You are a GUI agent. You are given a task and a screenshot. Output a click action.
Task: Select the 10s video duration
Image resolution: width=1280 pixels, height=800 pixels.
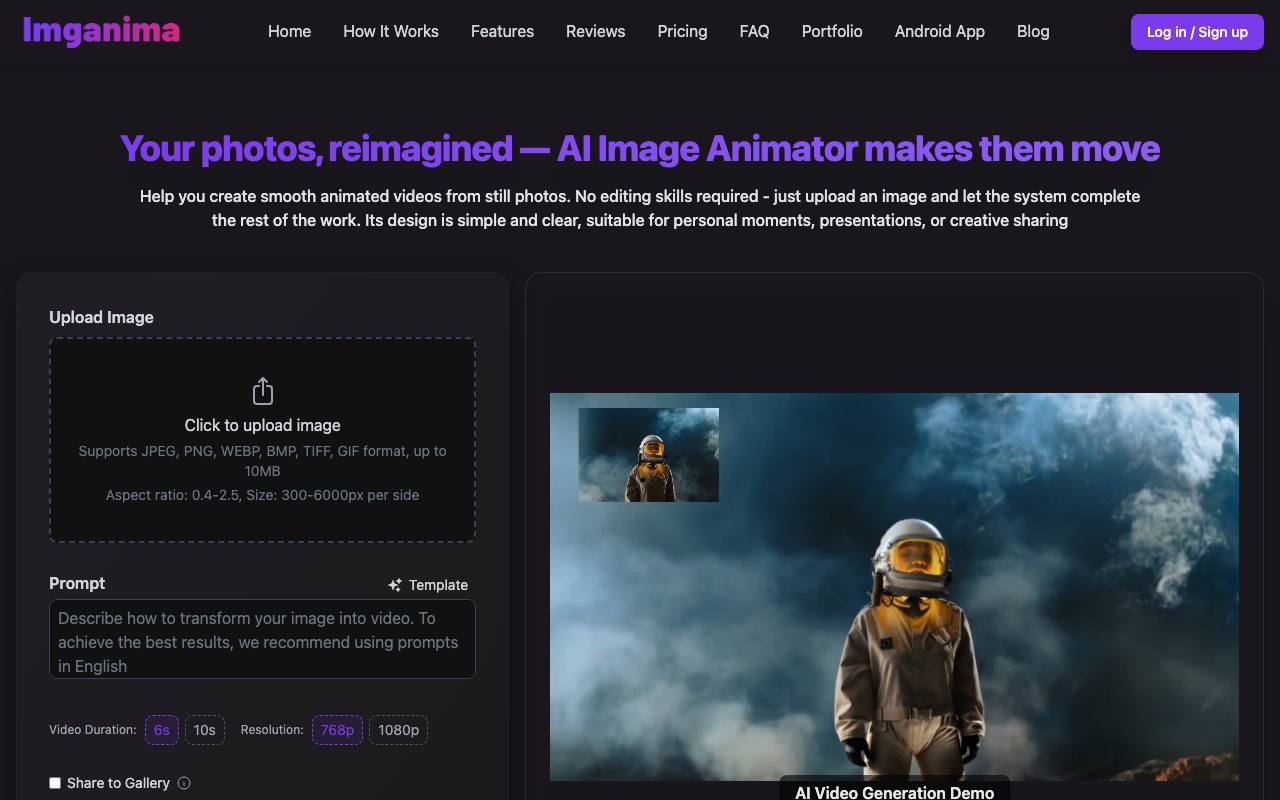(x=205, y=730)
